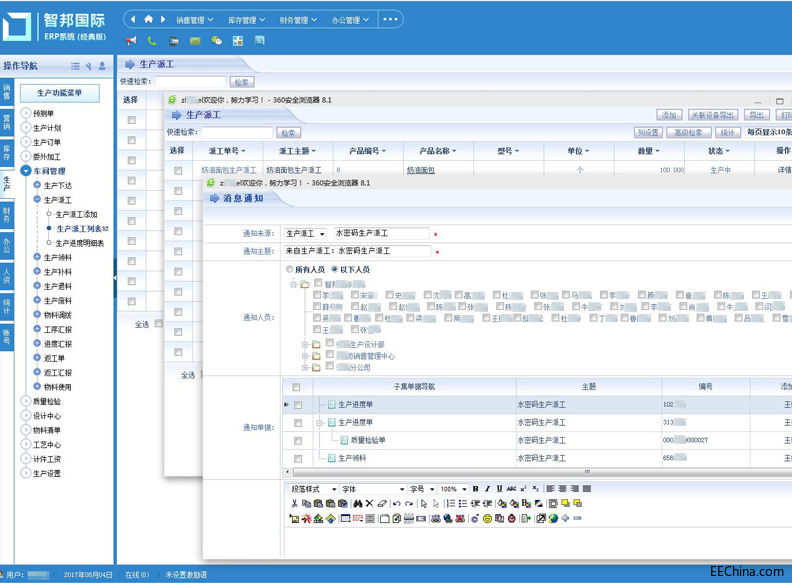Click the undo arrow in editor
792x584 pixels.
point(397,503)
